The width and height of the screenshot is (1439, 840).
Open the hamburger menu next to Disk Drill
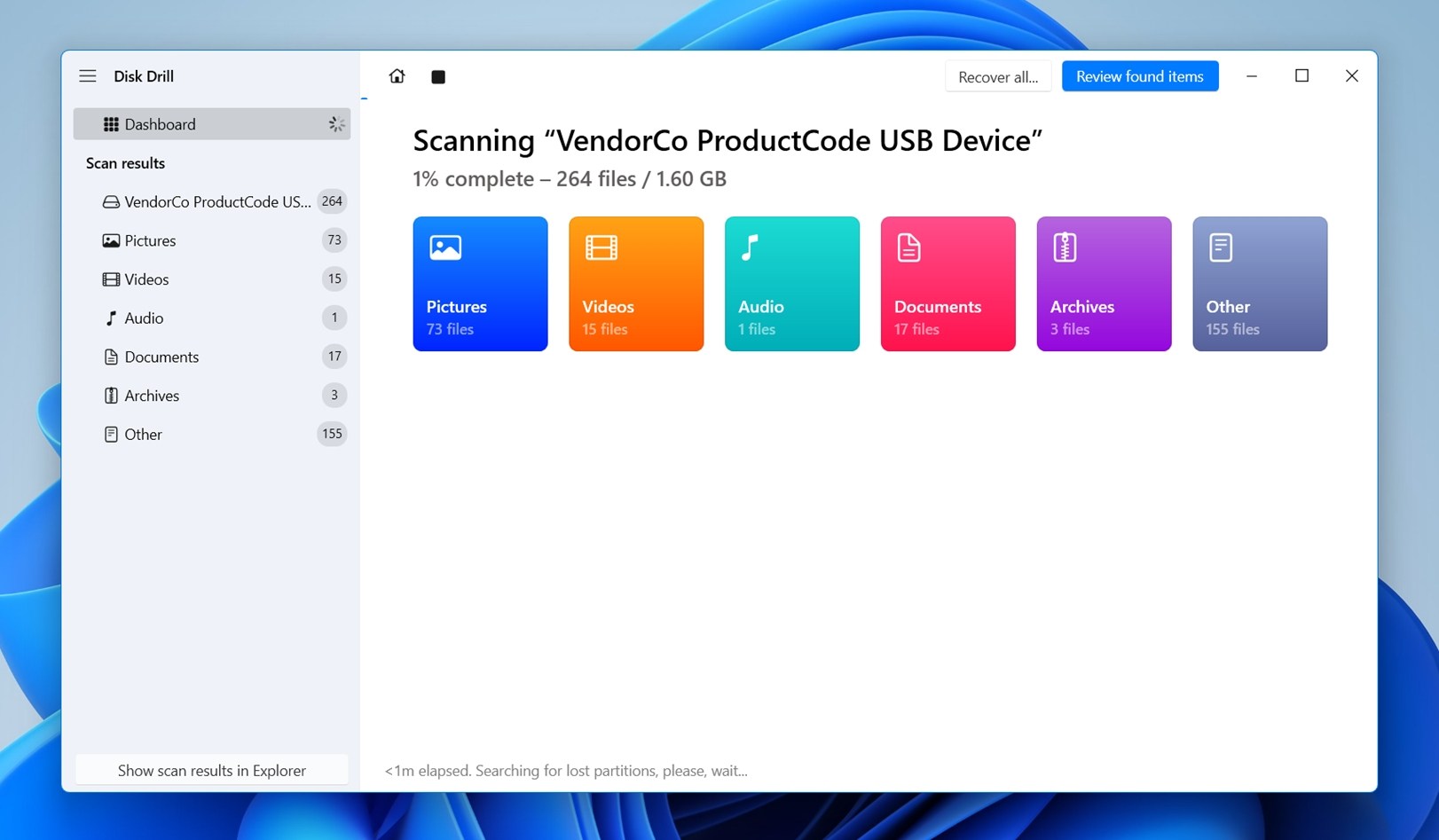click(x=88, y=76)
